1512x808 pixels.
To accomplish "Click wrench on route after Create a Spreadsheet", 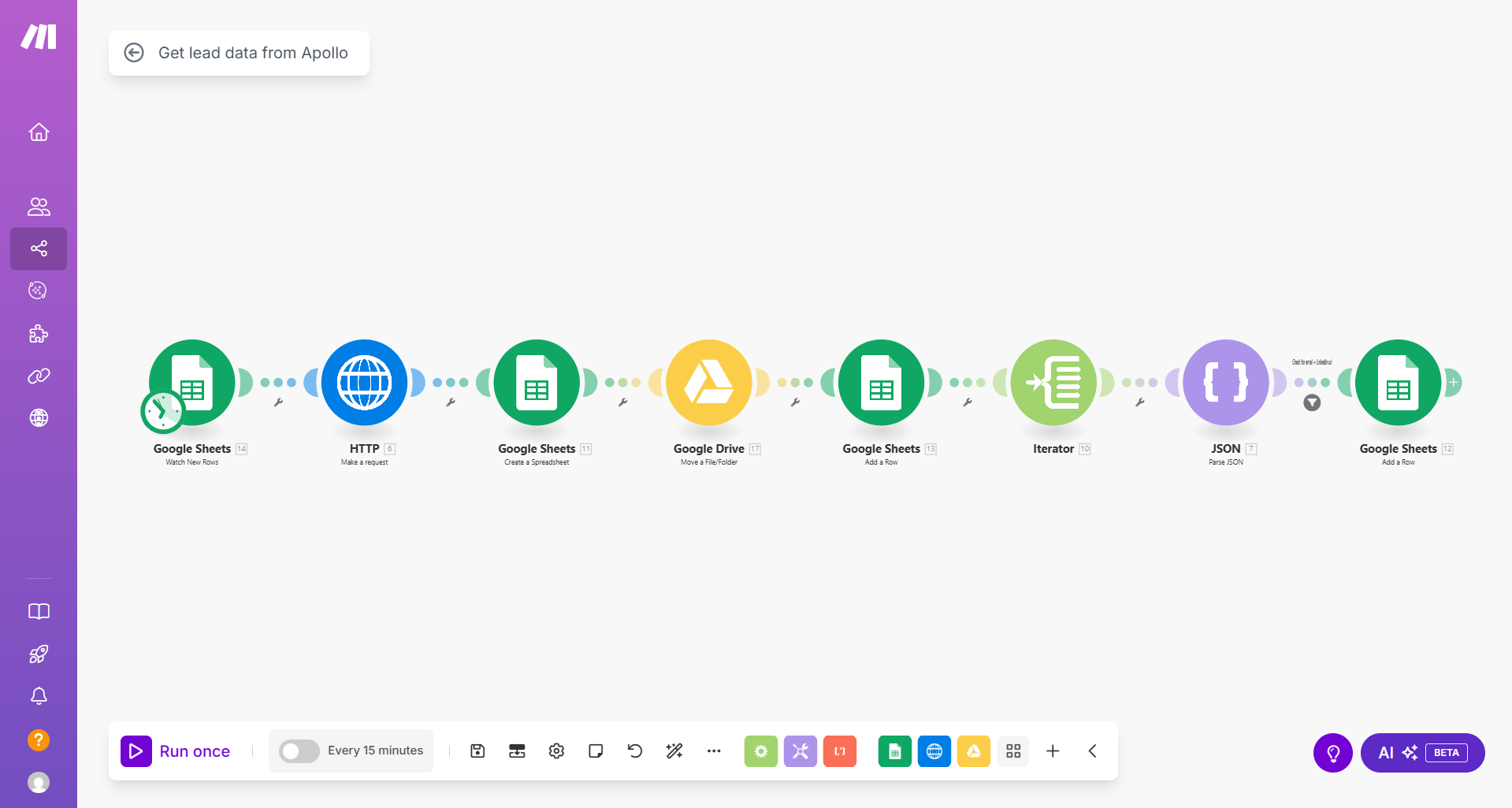I will [622, 402].
